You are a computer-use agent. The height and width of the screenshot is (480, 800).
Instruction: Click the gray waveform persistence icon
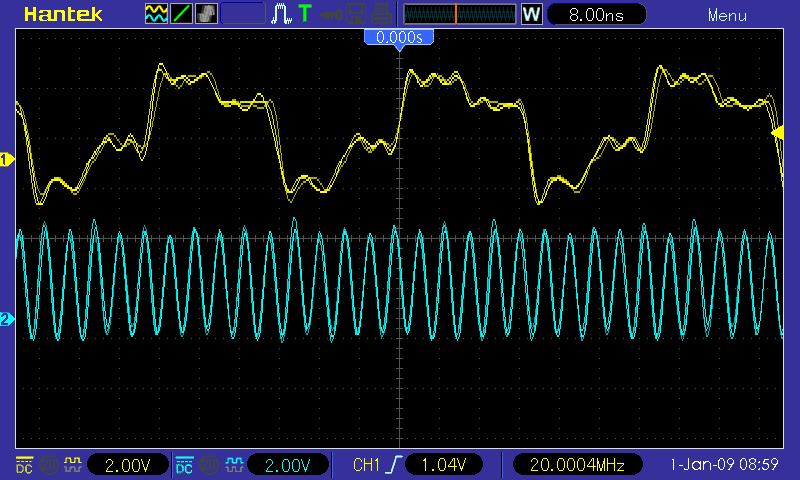tap(206, 14)
